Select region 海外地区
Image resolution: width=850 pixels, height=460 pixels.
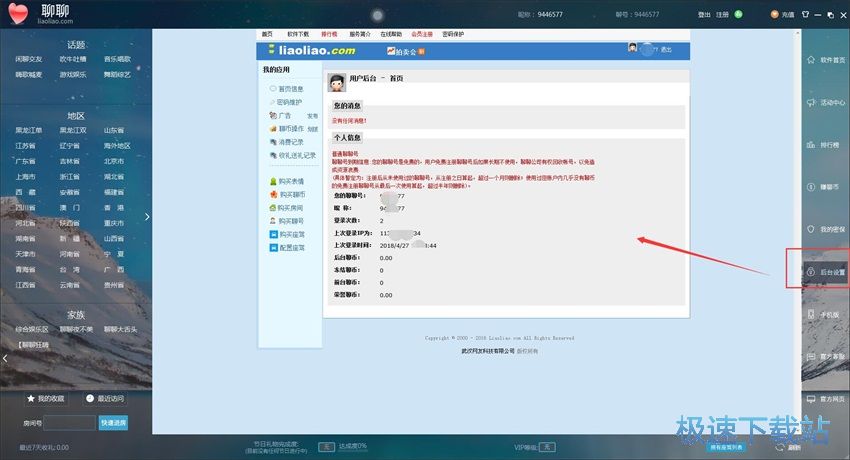click(x=117, y=146)
